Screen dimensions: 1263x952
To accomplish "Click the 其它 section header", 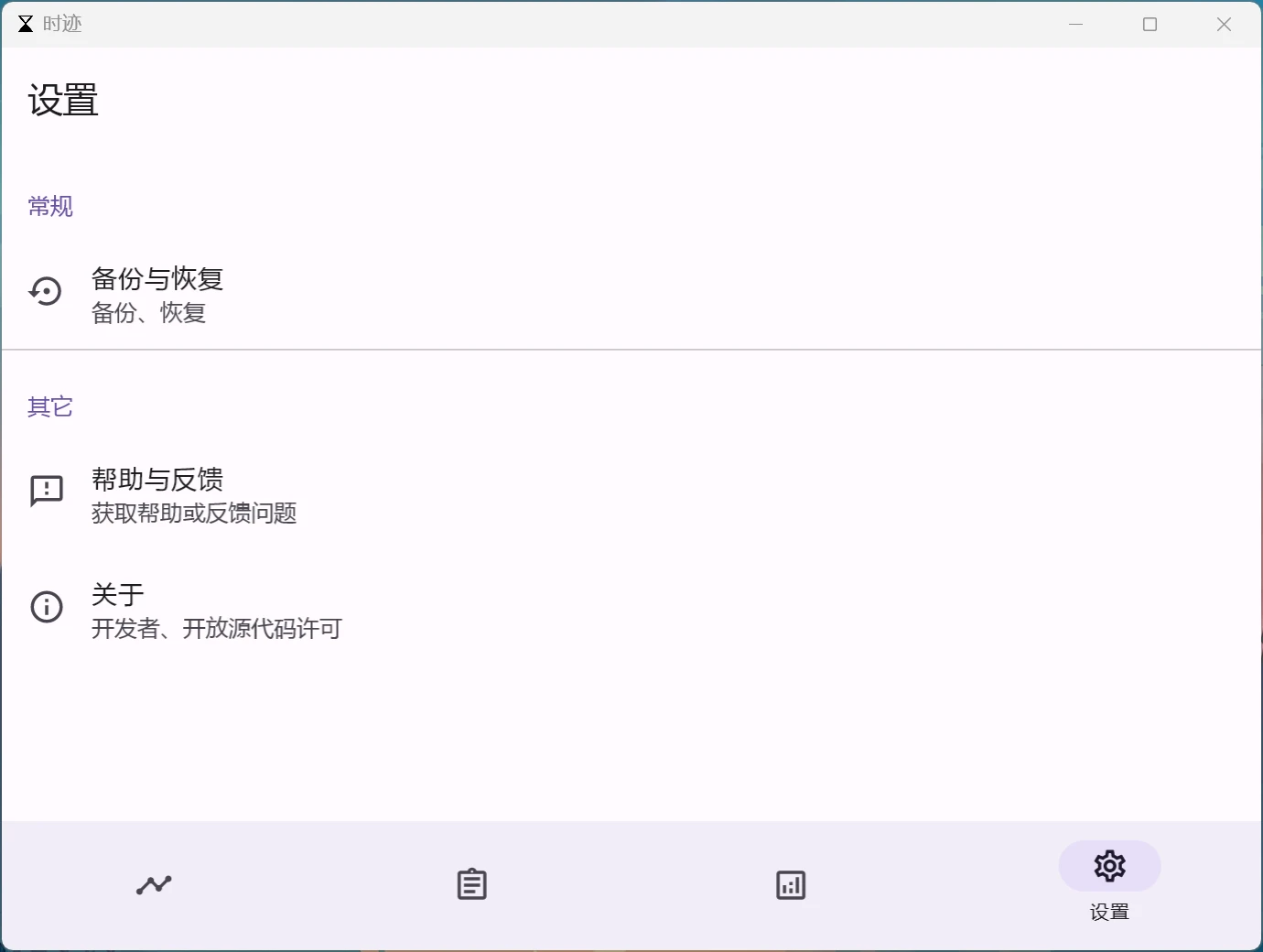I will [x=49, y=406].
